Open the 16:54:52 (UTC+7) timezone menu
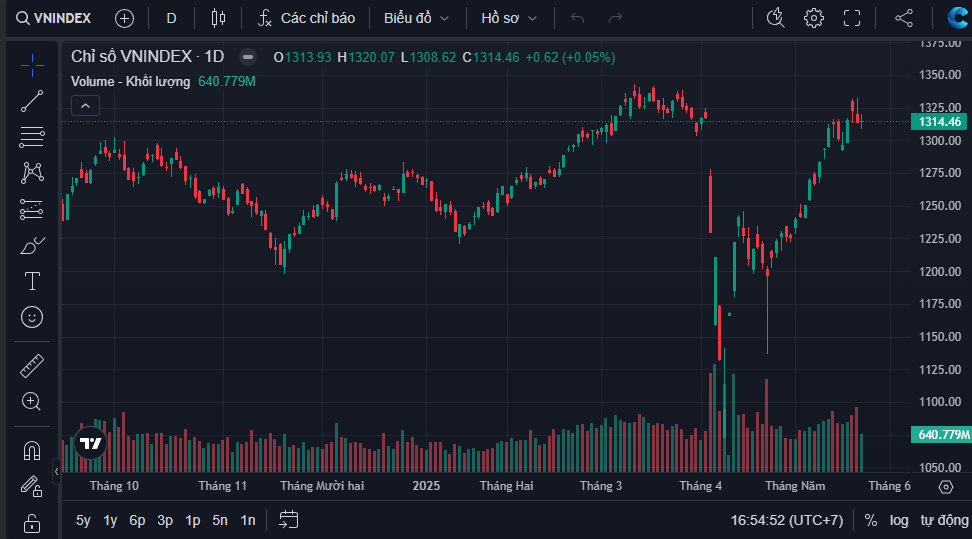The image size is (972, 539). pos(787,520)
